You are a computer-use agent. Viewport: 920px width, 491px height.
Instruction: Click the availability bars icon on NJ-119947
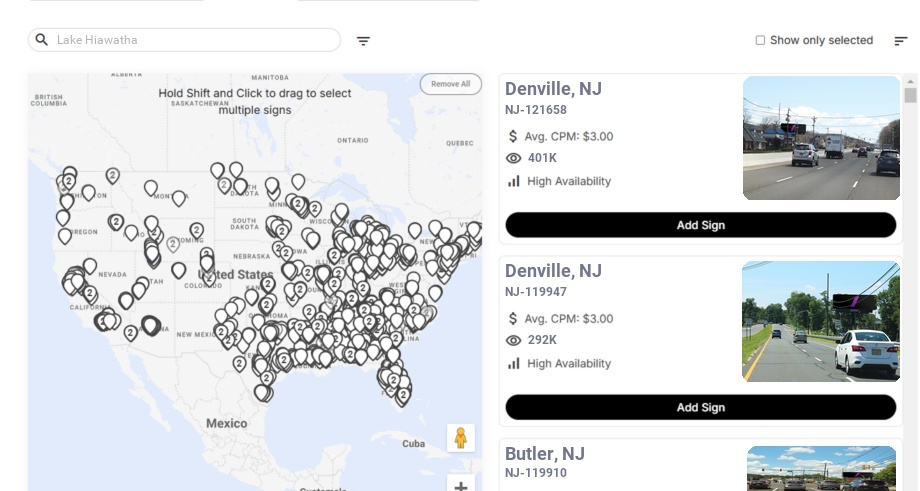pos(514,363)
